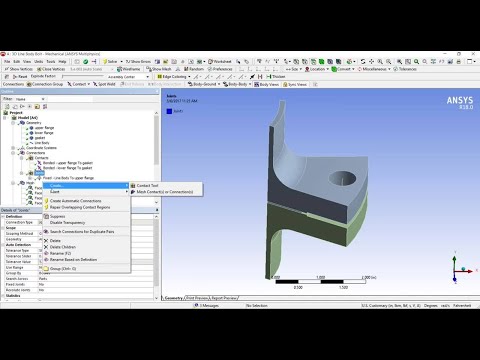Click the Zoom to Fit magnifier icon
480x360 pixels.
pyautogui.click(x=416, y=62)
